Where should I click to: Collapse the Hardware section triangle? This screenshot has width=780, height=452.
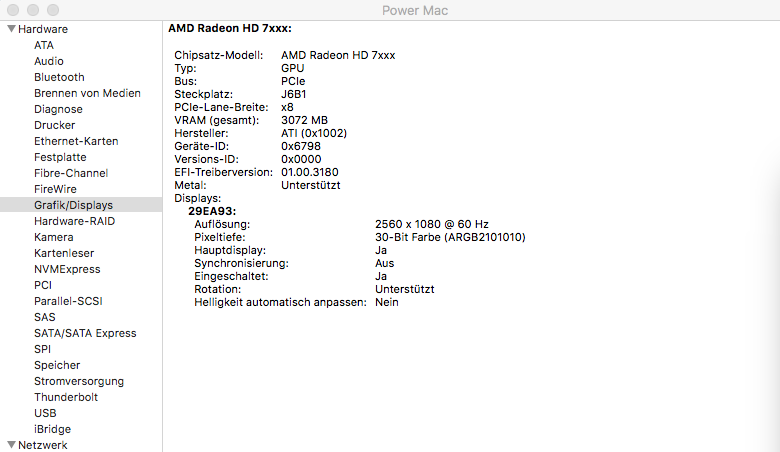coord(11,29)
